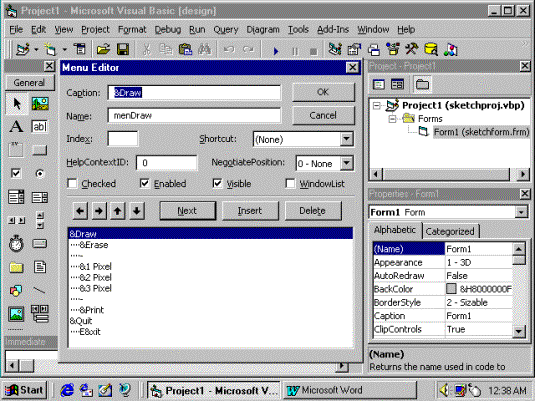Screen dimensions: 535x401
Task: Click View Object icon in Project panel
Action: pyautogui.click(x=397, y=84)
